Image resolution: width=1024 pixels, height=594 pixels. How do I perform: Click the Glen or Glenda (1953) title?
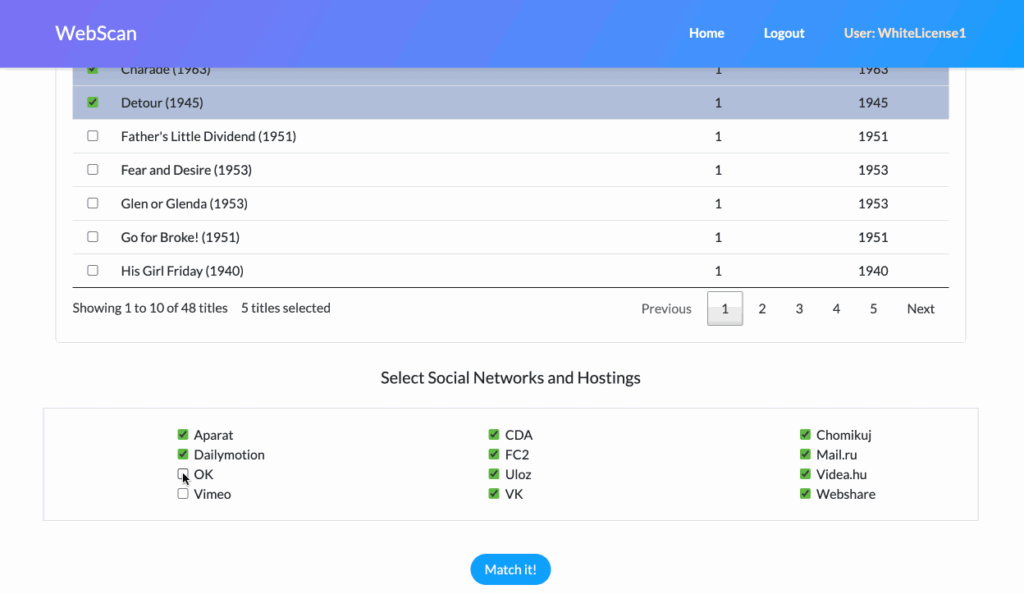pos(184,204)
